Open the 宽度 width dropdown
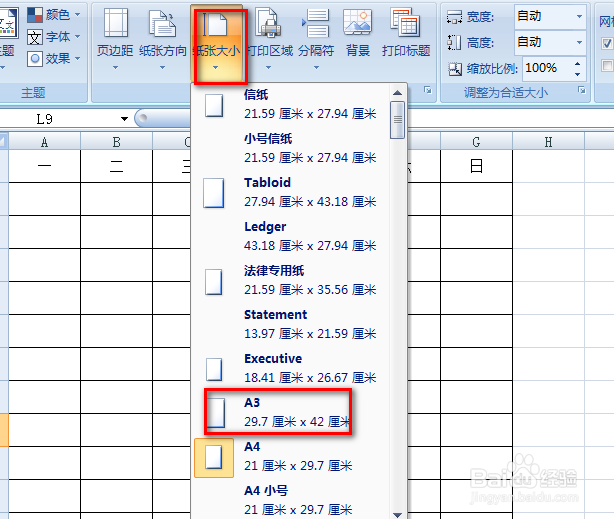Screen dimensions: 614x519 coord(579,16)
